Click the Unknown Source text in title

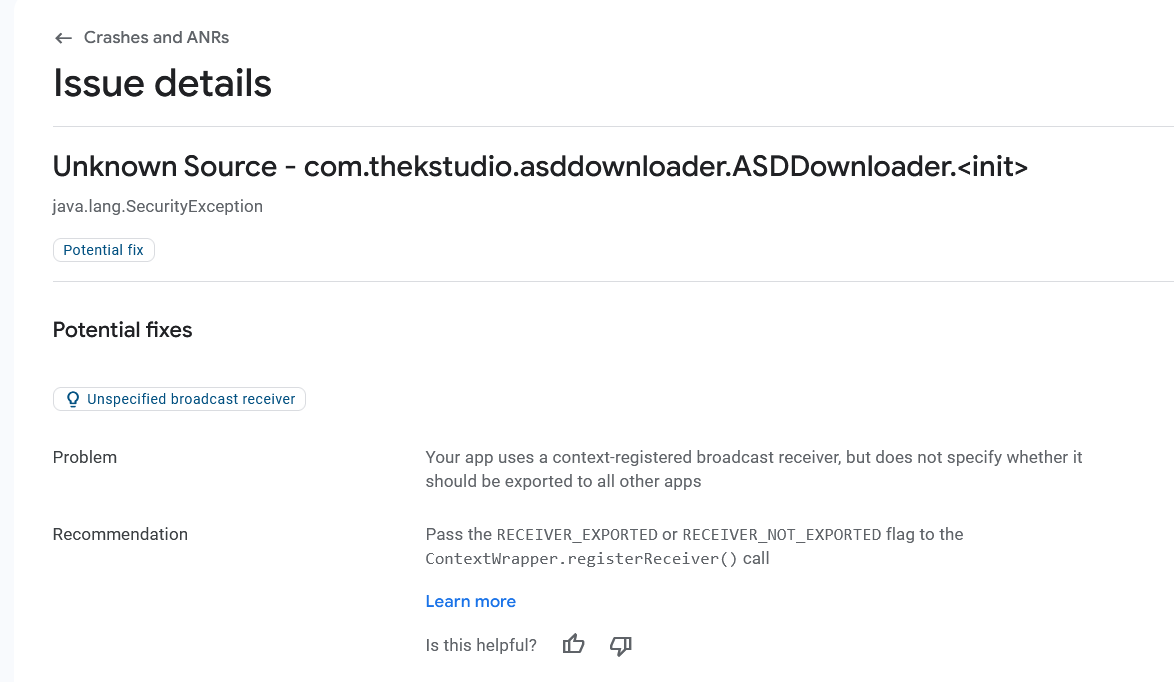[x=163, y=166]
